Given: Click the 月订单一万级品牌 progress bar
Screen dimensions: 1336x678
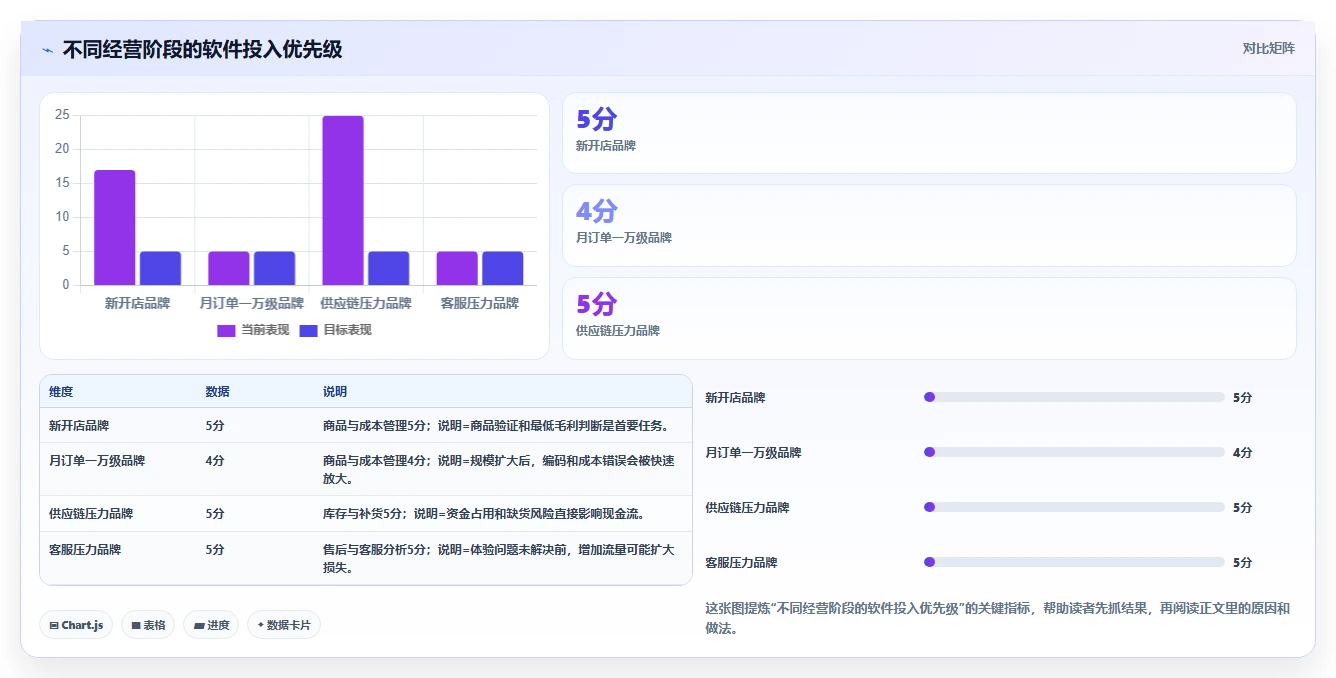Looking at the screenshot, I should (x=1074, y=452).
